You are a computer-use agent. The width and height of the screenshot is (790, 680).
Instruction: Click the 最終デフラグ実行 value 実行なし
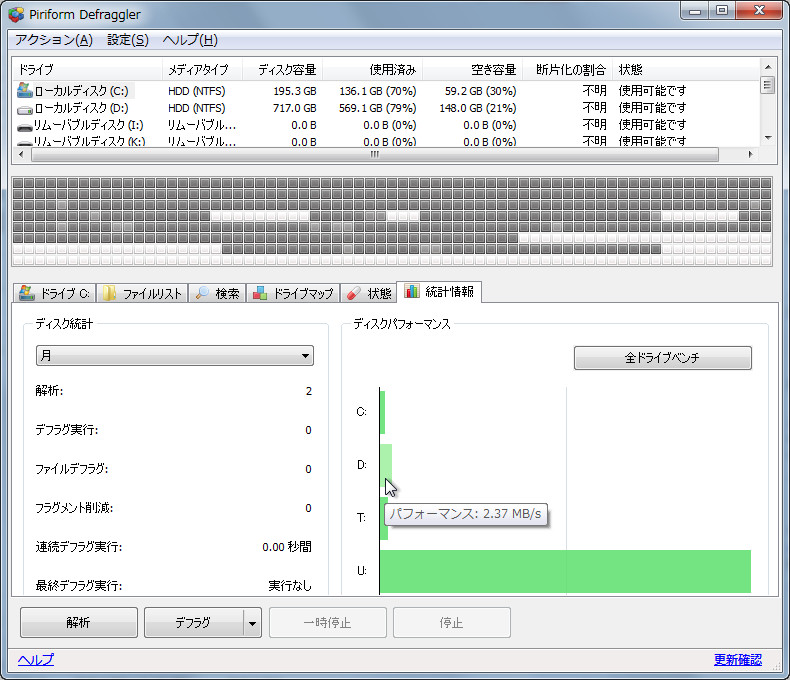click(x=290, y=586)
